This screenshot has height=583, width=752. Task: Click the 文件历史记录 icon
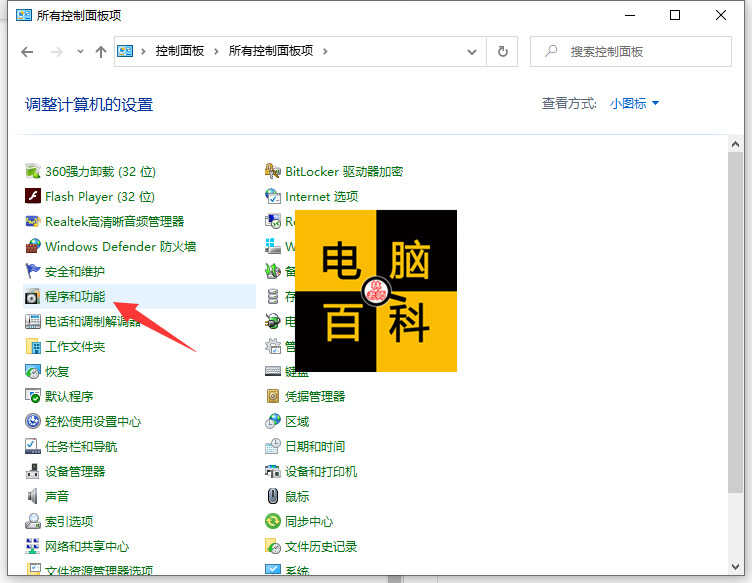point(273,546)
